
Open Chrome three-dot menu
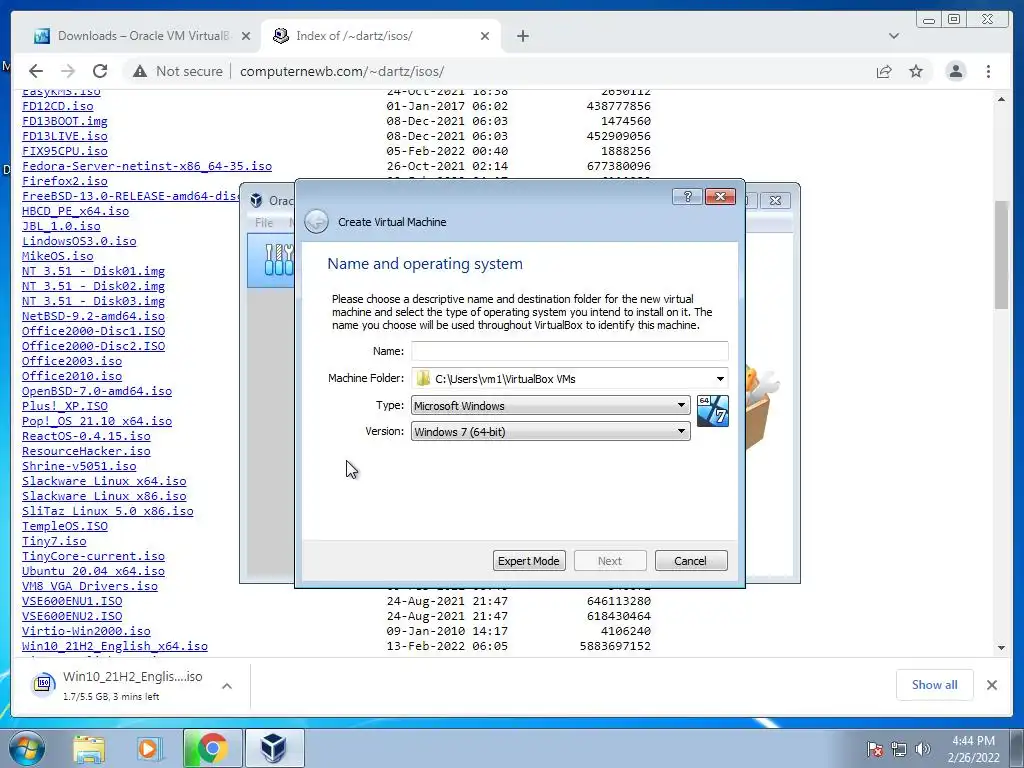click(988, 71)
